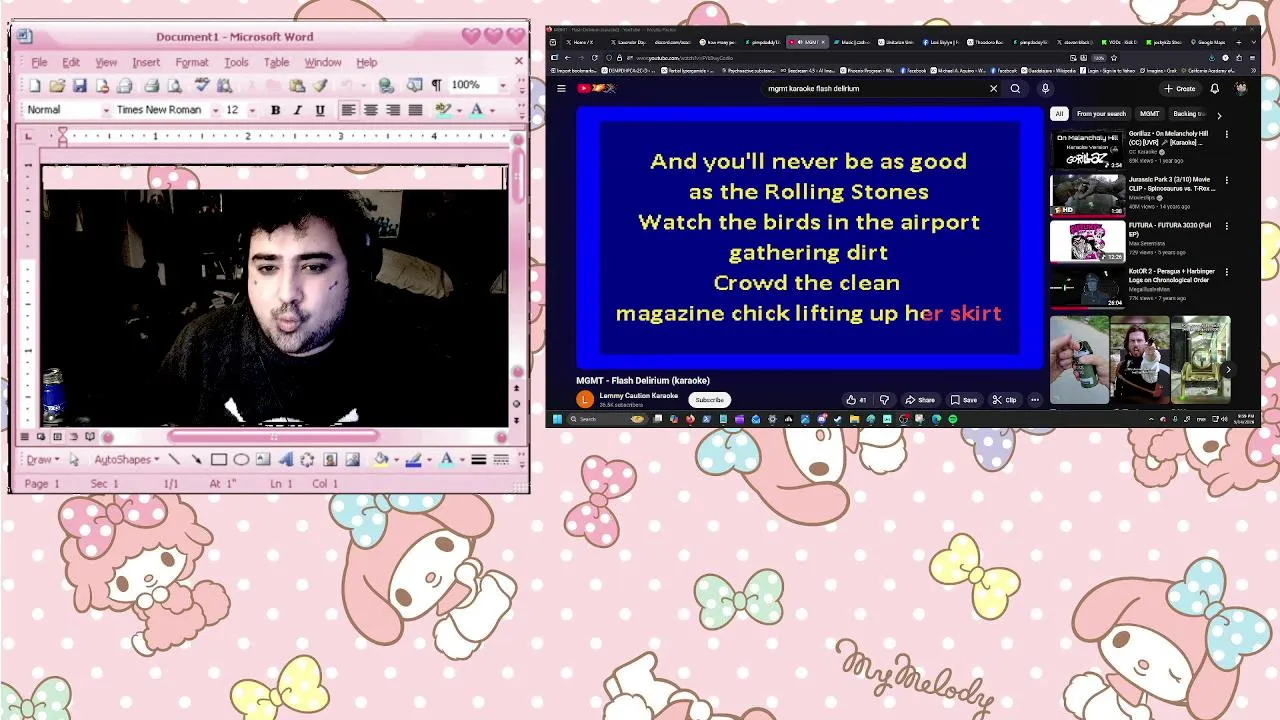Toggle Show/Hide paragraph marks
Viewport: 1280px width, 720px height.
tap(436, 86)
